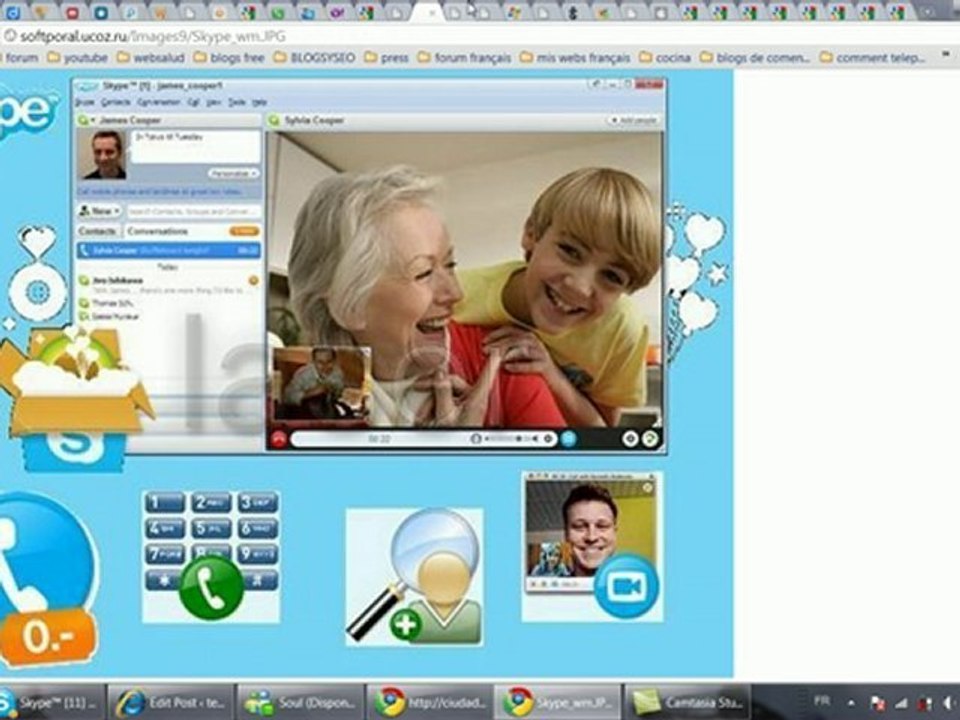Click the FR language indicator in tray
The height and width of the screenshot is (720, 960).
point(822,701)
